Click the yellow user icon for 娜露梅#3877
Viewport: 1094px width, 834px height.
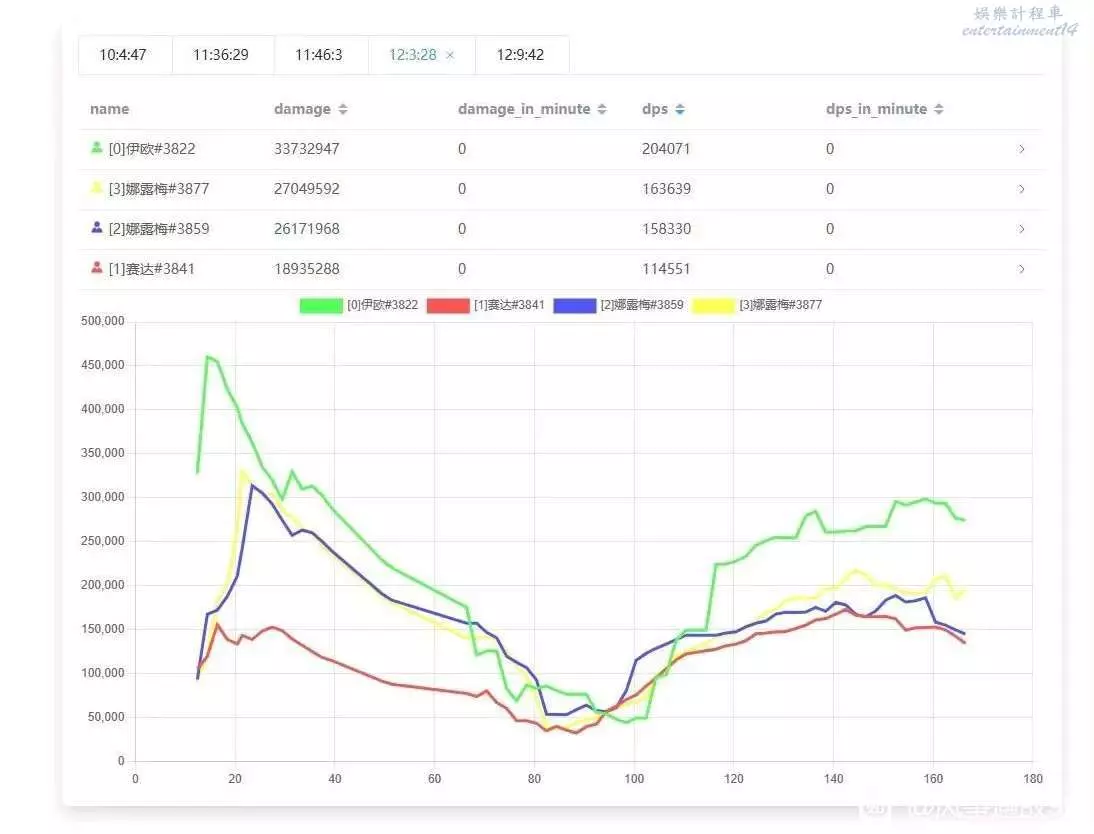point(96,188)
